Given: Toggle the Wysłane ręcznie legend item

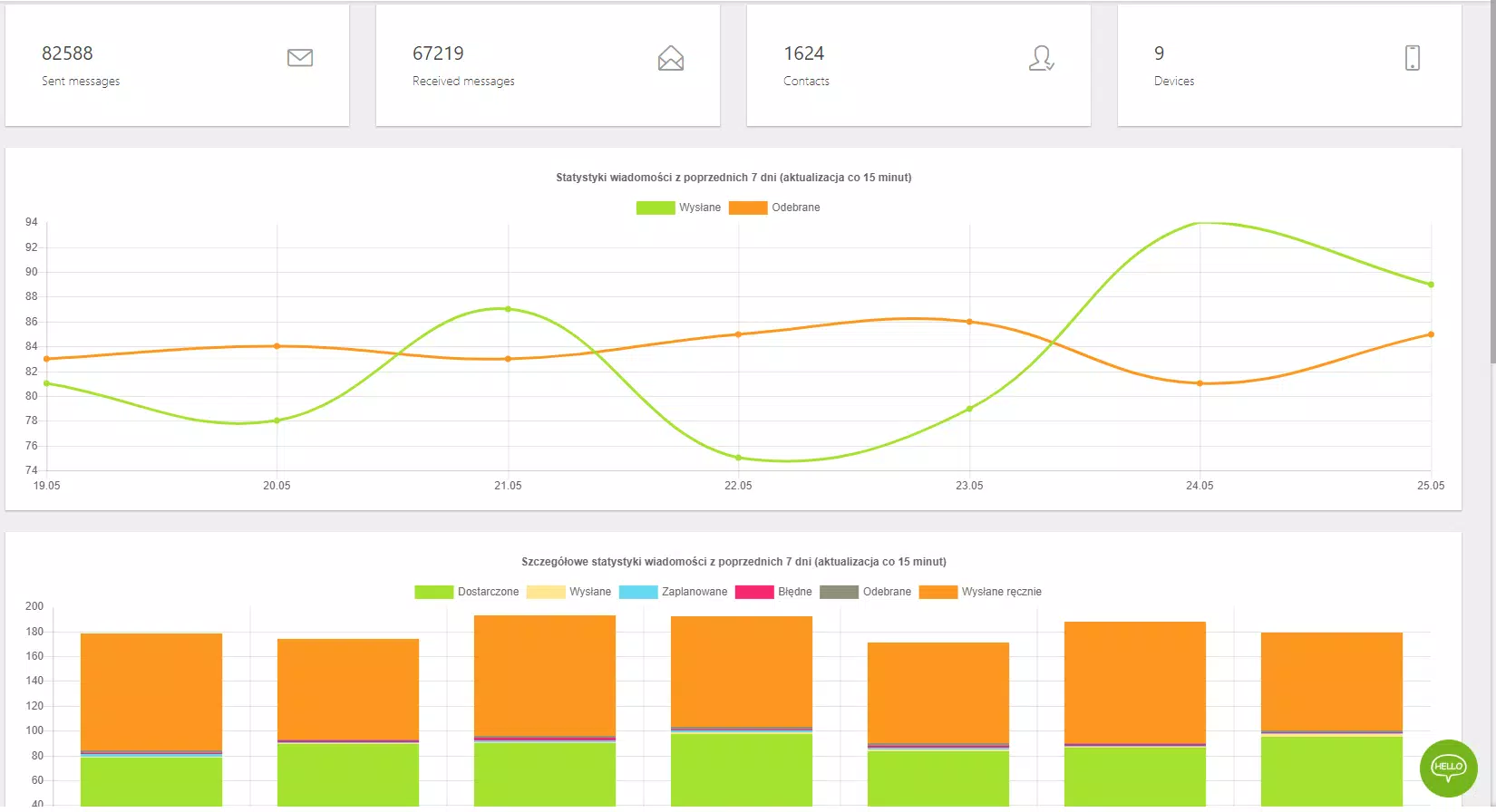Looking at the screenshot, I should click(x=980, y=592).
